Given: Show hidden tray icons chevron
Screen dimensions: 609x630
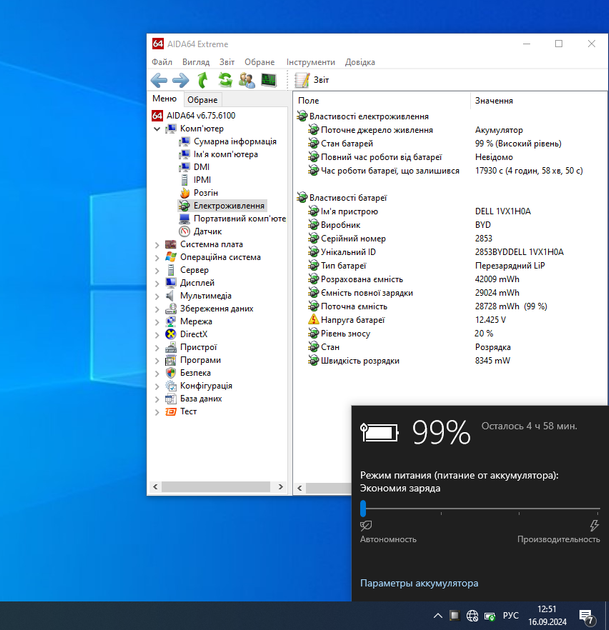Looking at the screenshot, I should (438, 616).
